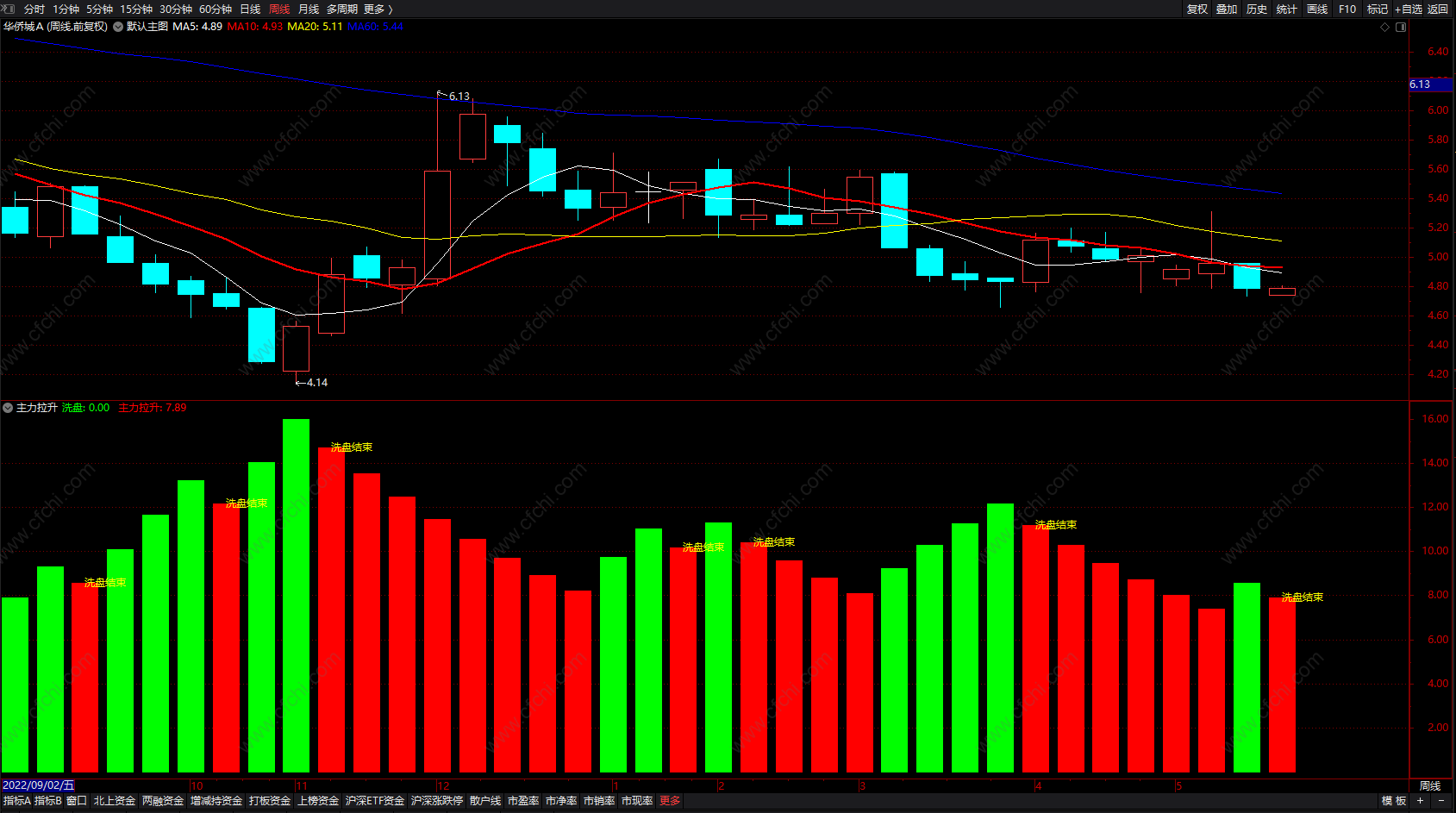Switch to 15分钟 period
1456x813 pixels.
click(x=136, y=9)
